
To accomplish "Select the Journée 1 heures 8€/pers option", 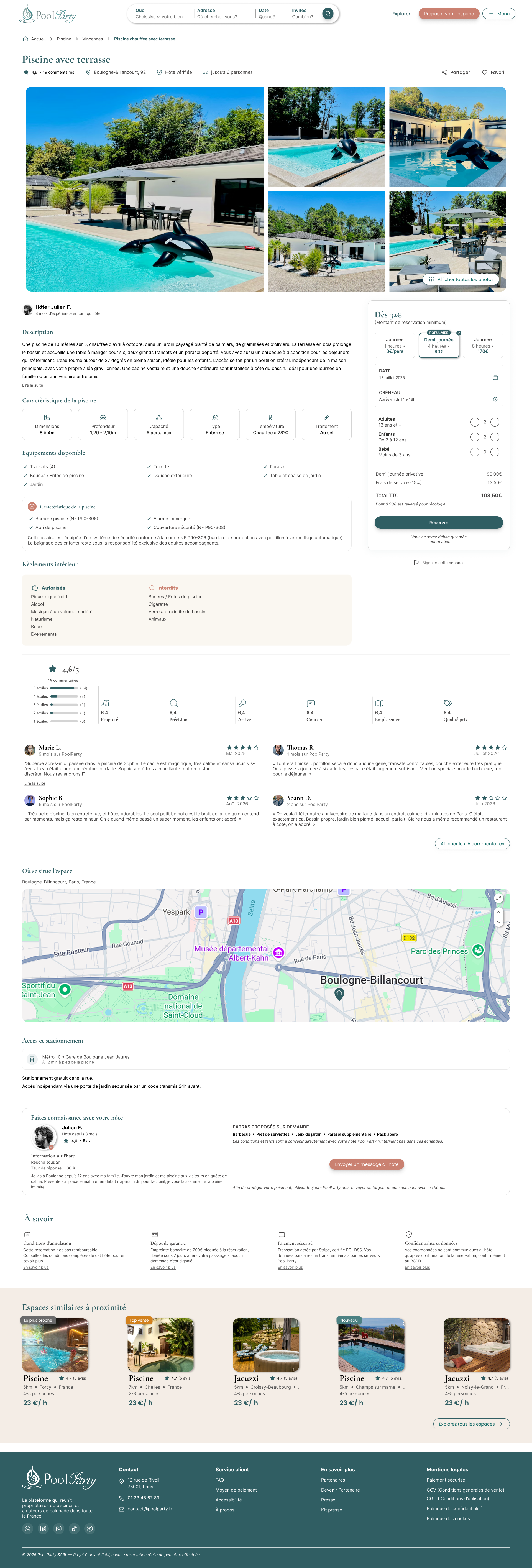I will point(395,345).
